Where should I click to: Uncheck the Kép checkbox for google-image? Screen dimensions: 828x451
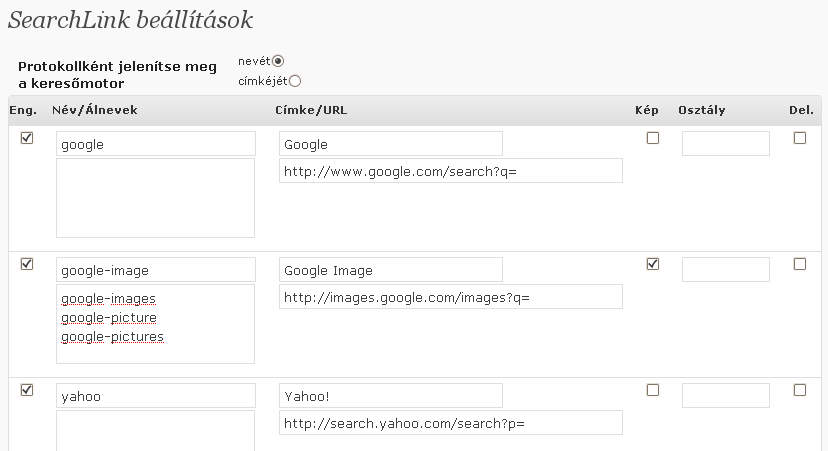653,264
